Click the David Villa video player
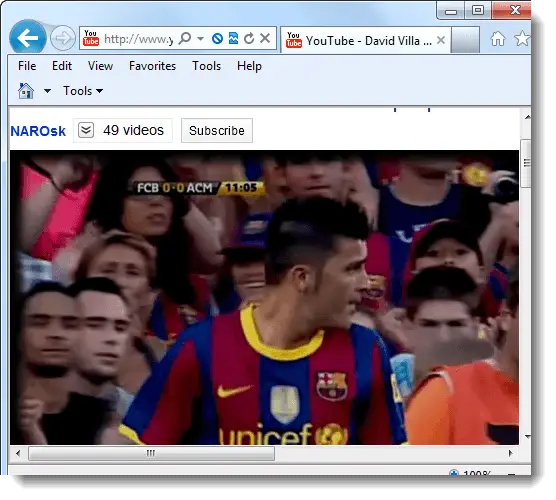 point(264,297)
